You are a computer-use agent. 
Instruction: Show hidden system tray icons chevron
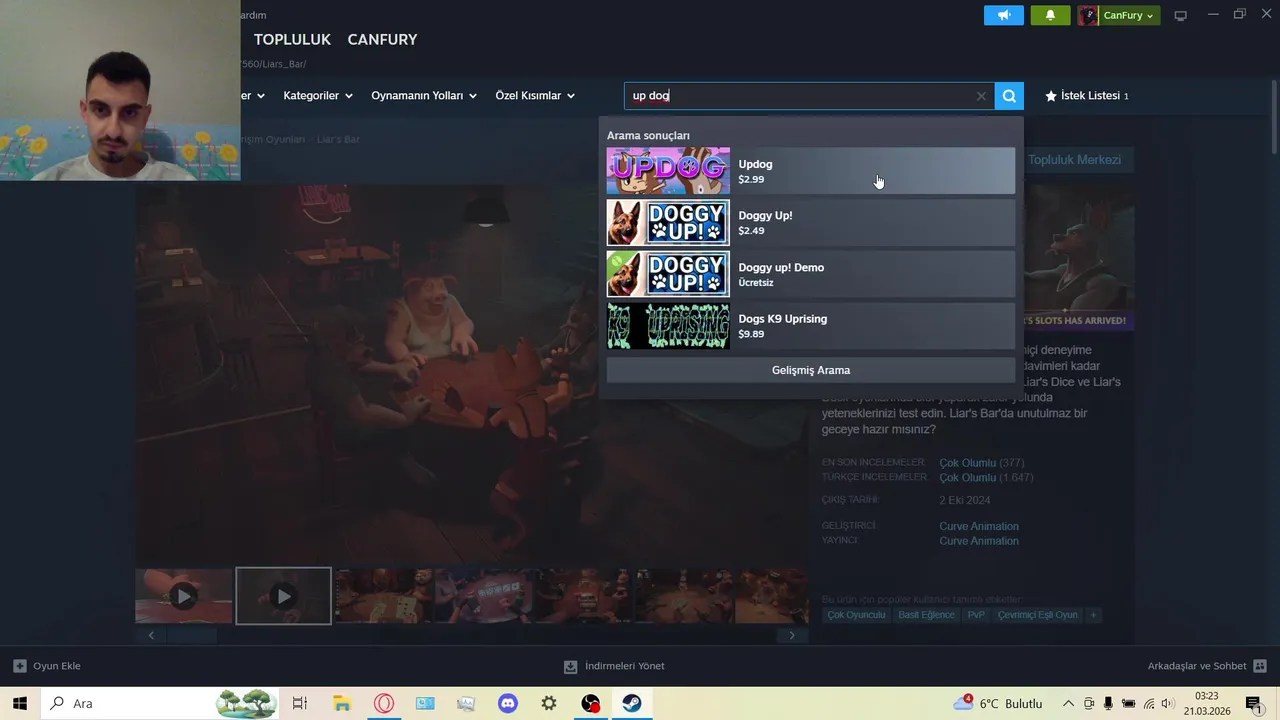(1068, 704)
